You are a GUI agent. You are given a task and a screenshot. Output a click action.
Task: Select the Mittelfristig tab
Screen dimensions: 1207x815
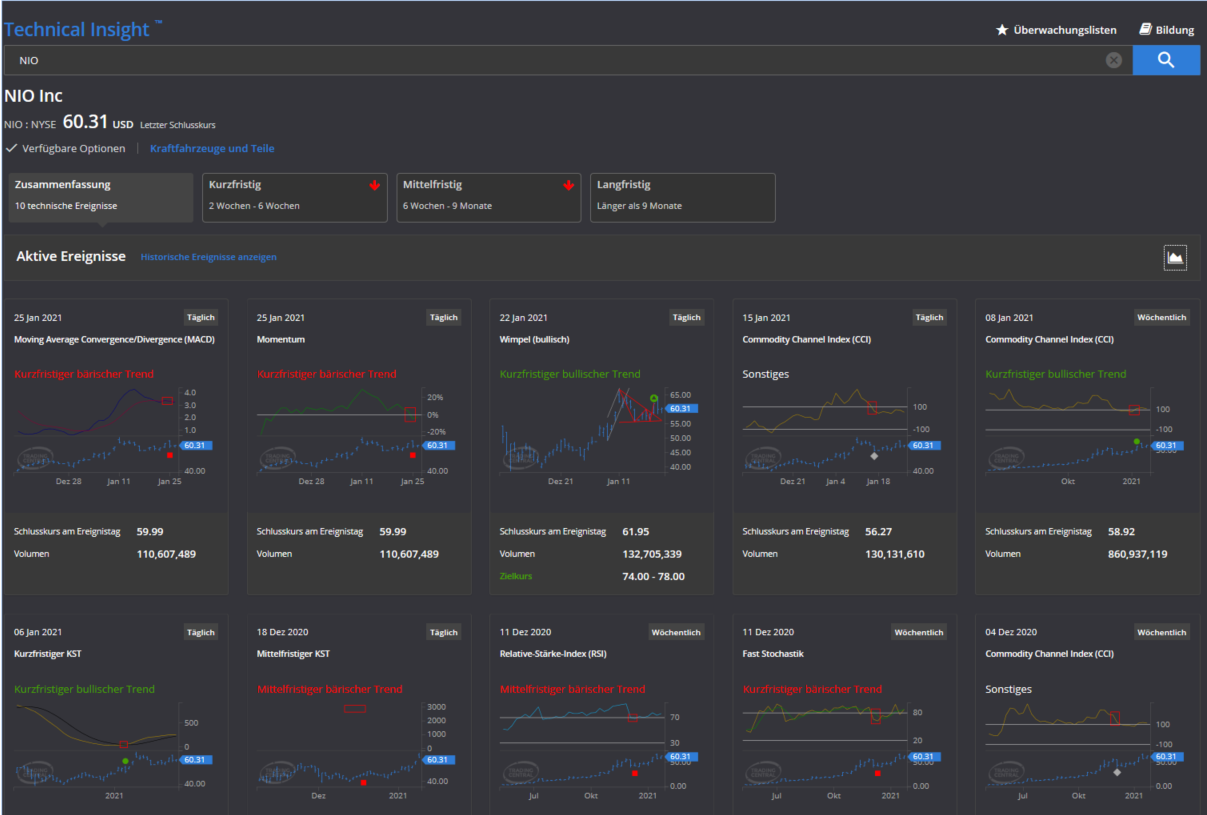pos(489,197)
